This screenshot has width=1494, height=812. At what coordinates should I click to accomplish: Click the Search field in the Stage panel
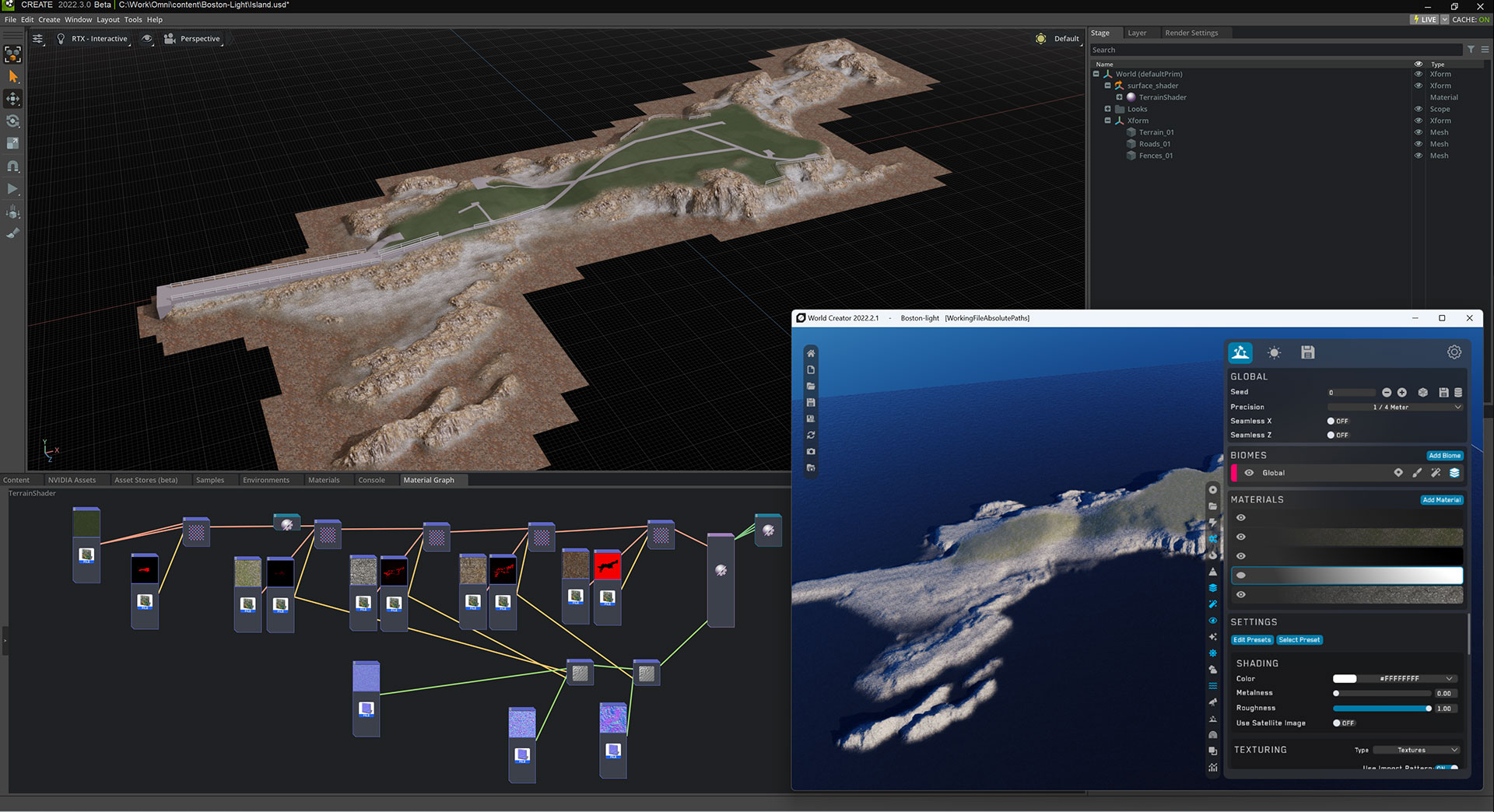pyautogui.click(x=1245, y=49)
